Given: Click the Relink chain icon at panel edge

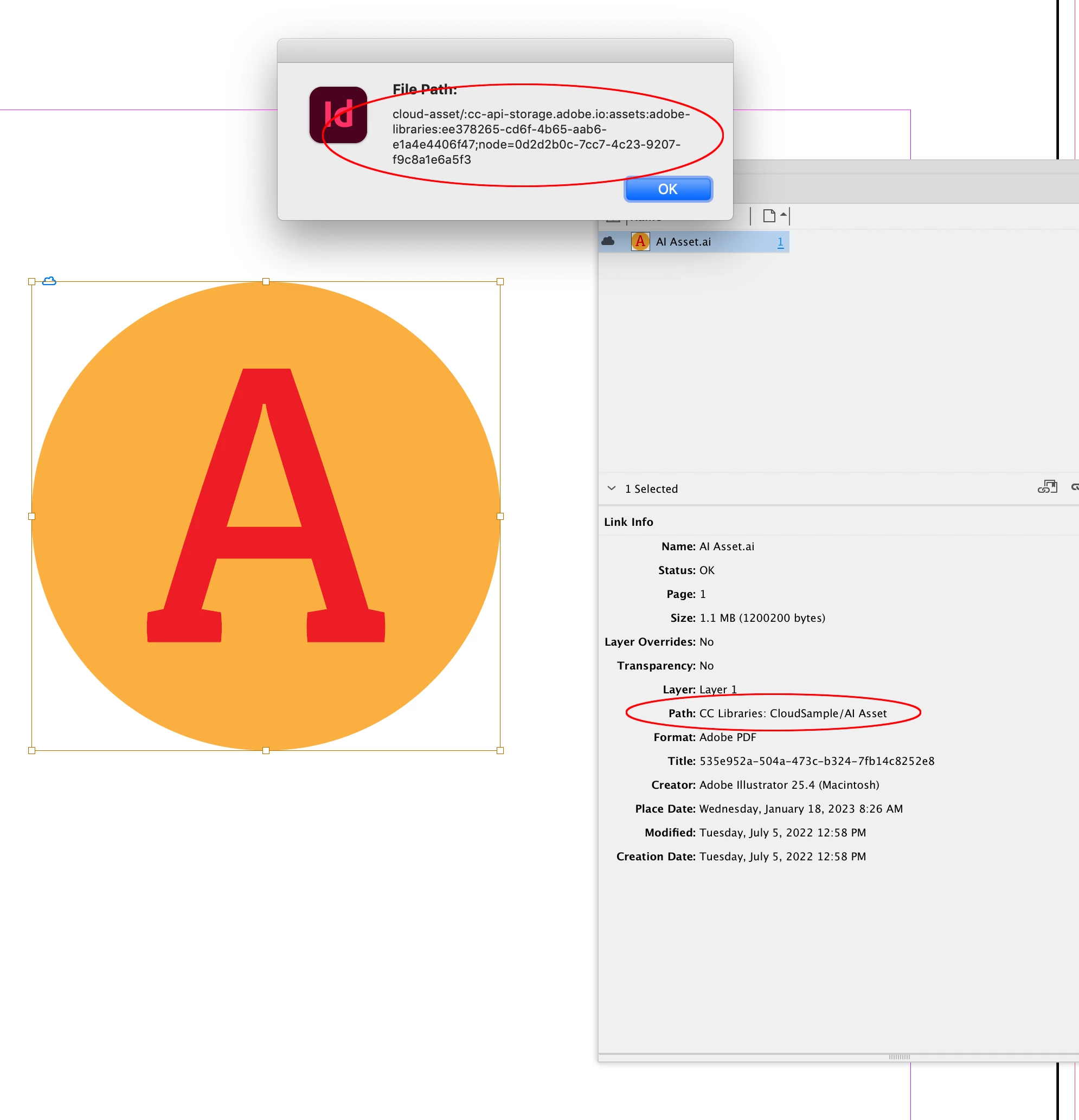Looking at the screenshot, I should (x=1075, y=487).
